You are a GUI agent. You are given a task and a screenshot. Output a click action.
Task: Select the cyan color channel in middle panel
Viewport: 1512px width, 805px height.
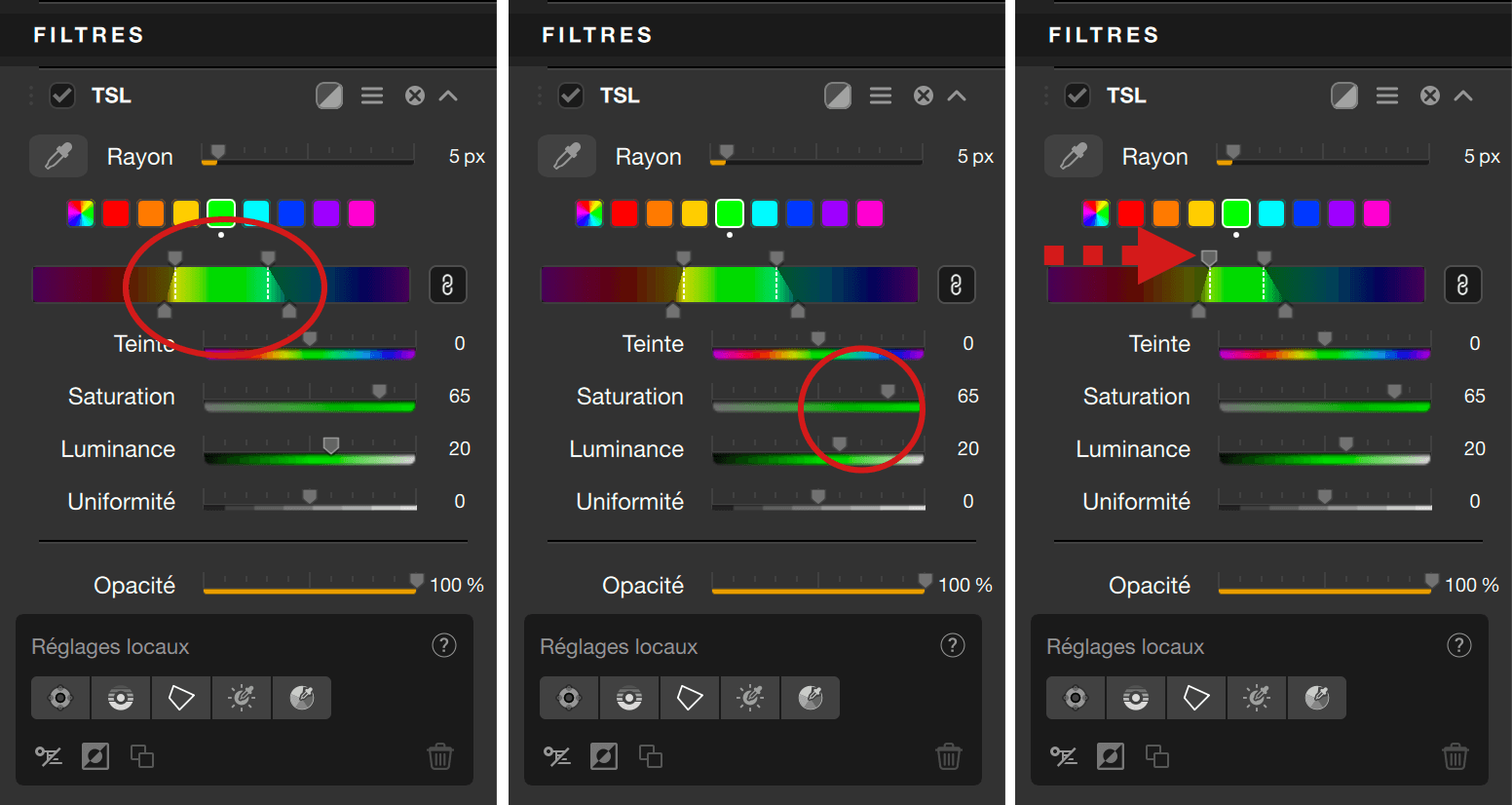coord(765,213)
